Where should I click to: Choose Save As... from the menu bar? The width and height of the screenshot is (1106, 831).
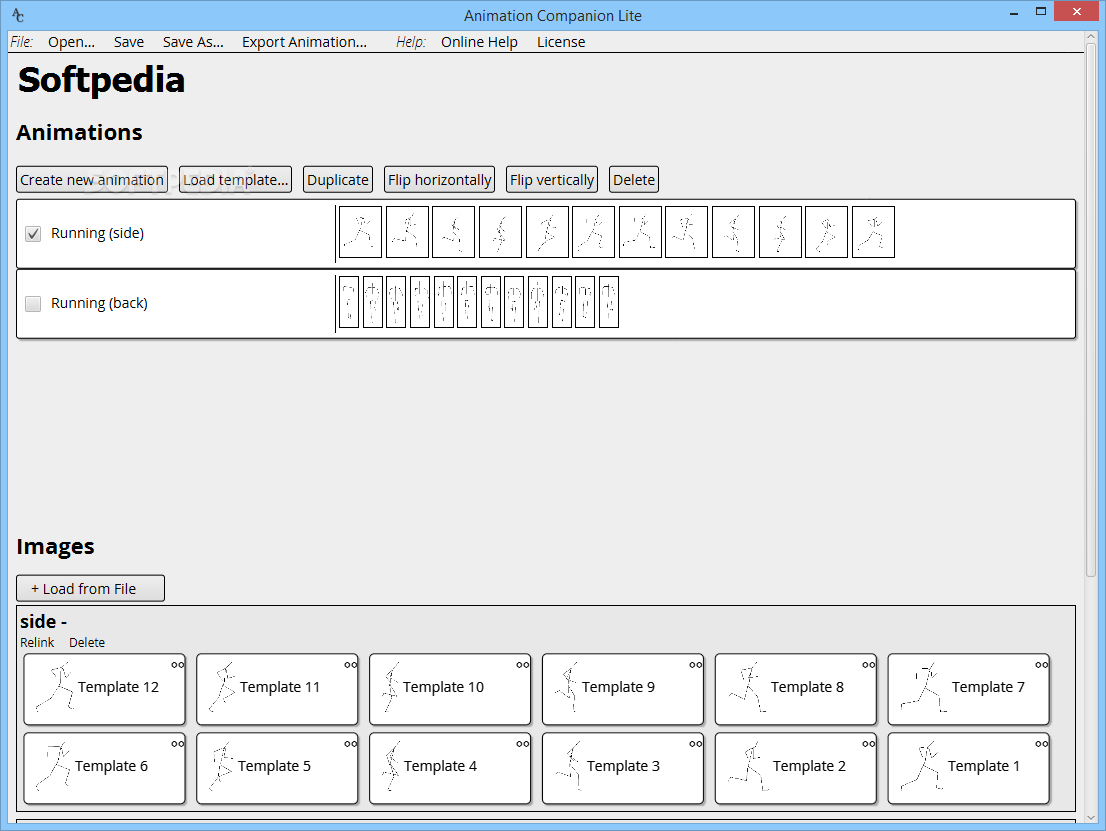pos(193,42)
